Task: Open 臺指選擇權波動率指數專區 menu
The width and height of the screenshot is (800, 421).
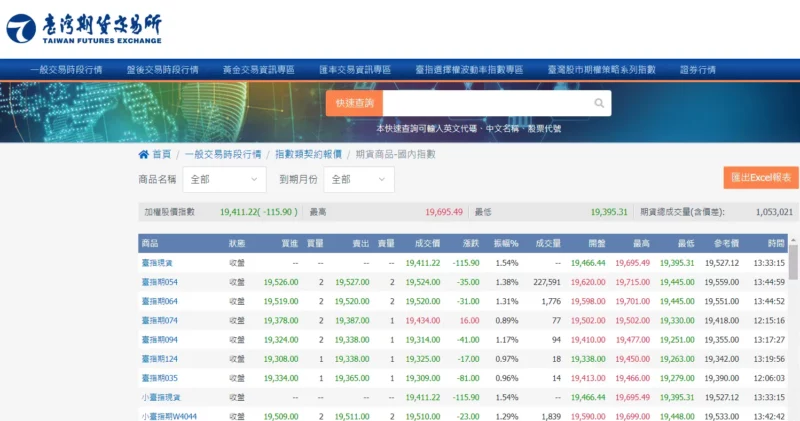Action: click(x=469, y=70)
